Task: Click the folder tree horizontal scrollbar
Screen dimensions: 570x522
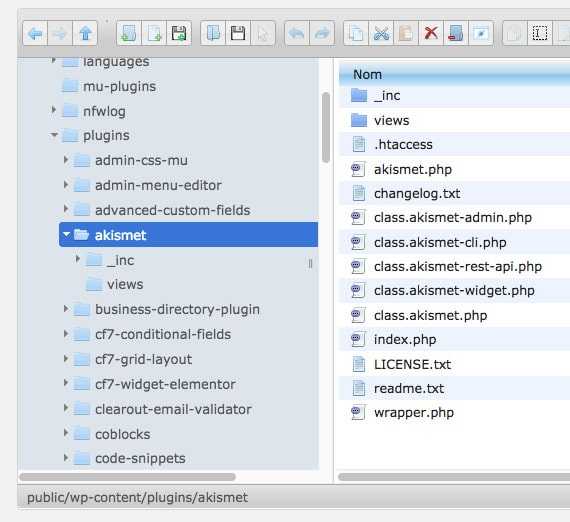Action: 128,477
